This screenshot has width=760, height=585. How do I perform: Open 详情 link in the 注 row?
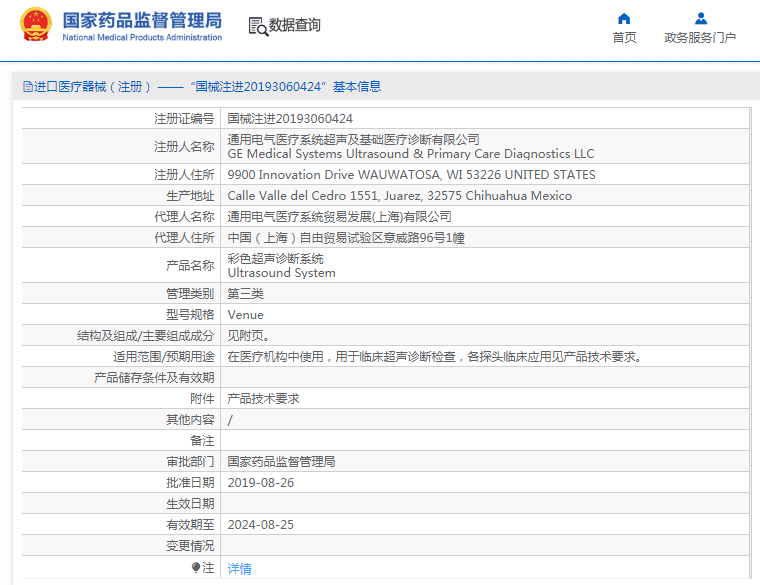239,568
